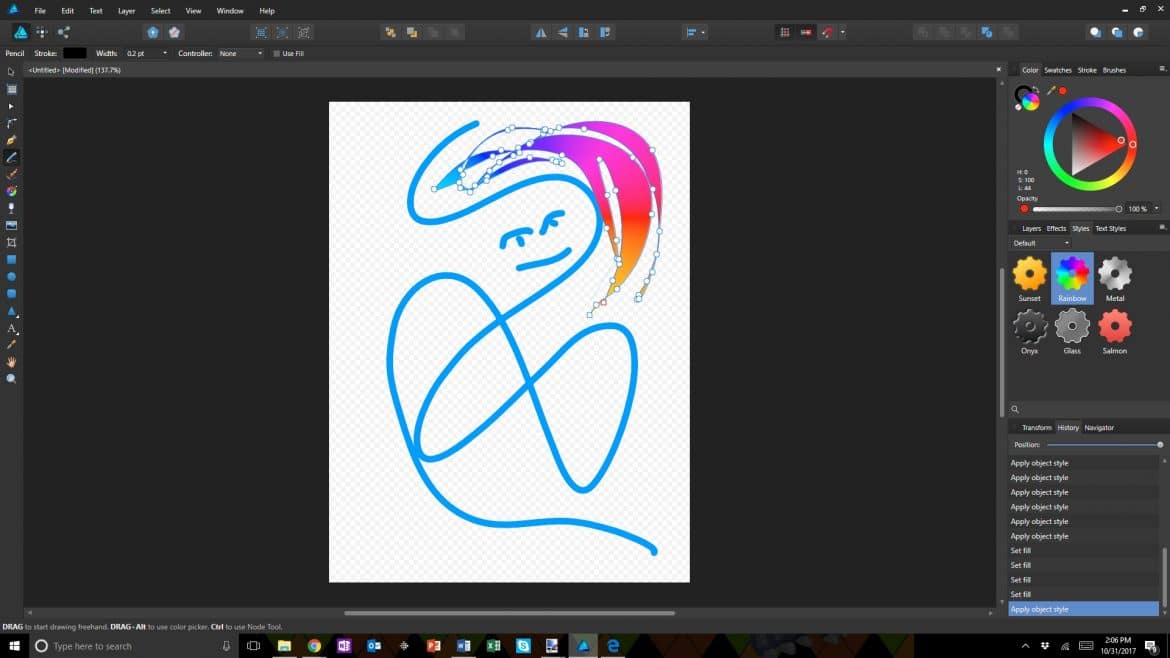
Task: Open the Width dropdown
Action: (x=165, y=53)
